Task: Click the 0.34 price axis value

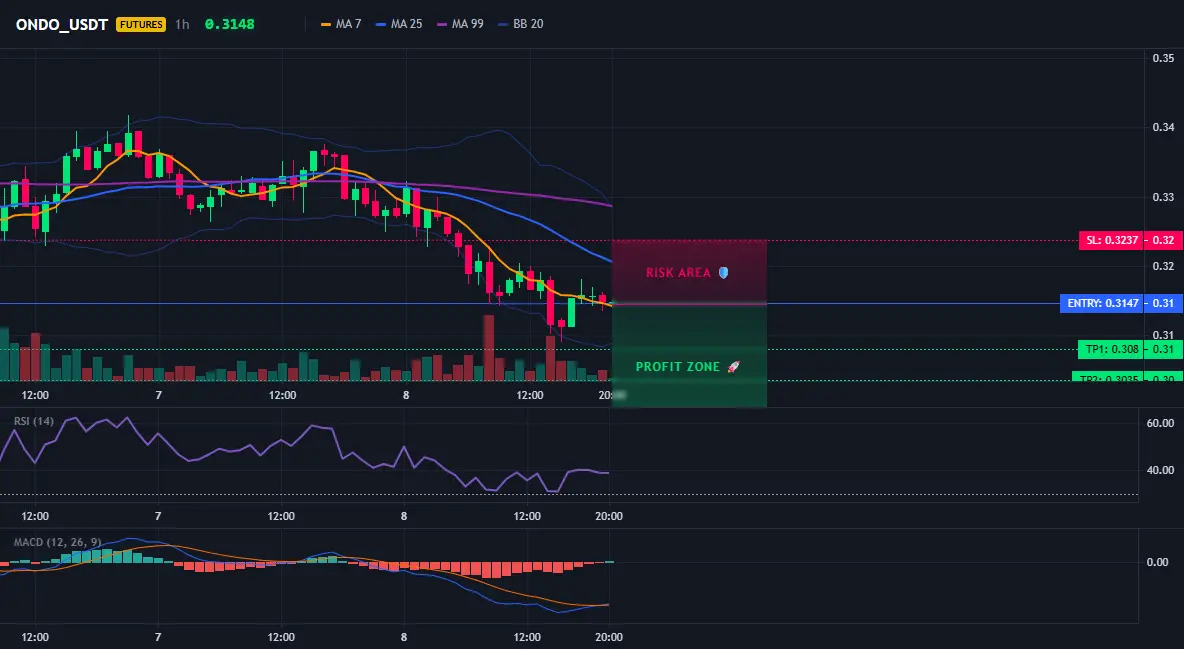Action: [x=1163, y=127]
